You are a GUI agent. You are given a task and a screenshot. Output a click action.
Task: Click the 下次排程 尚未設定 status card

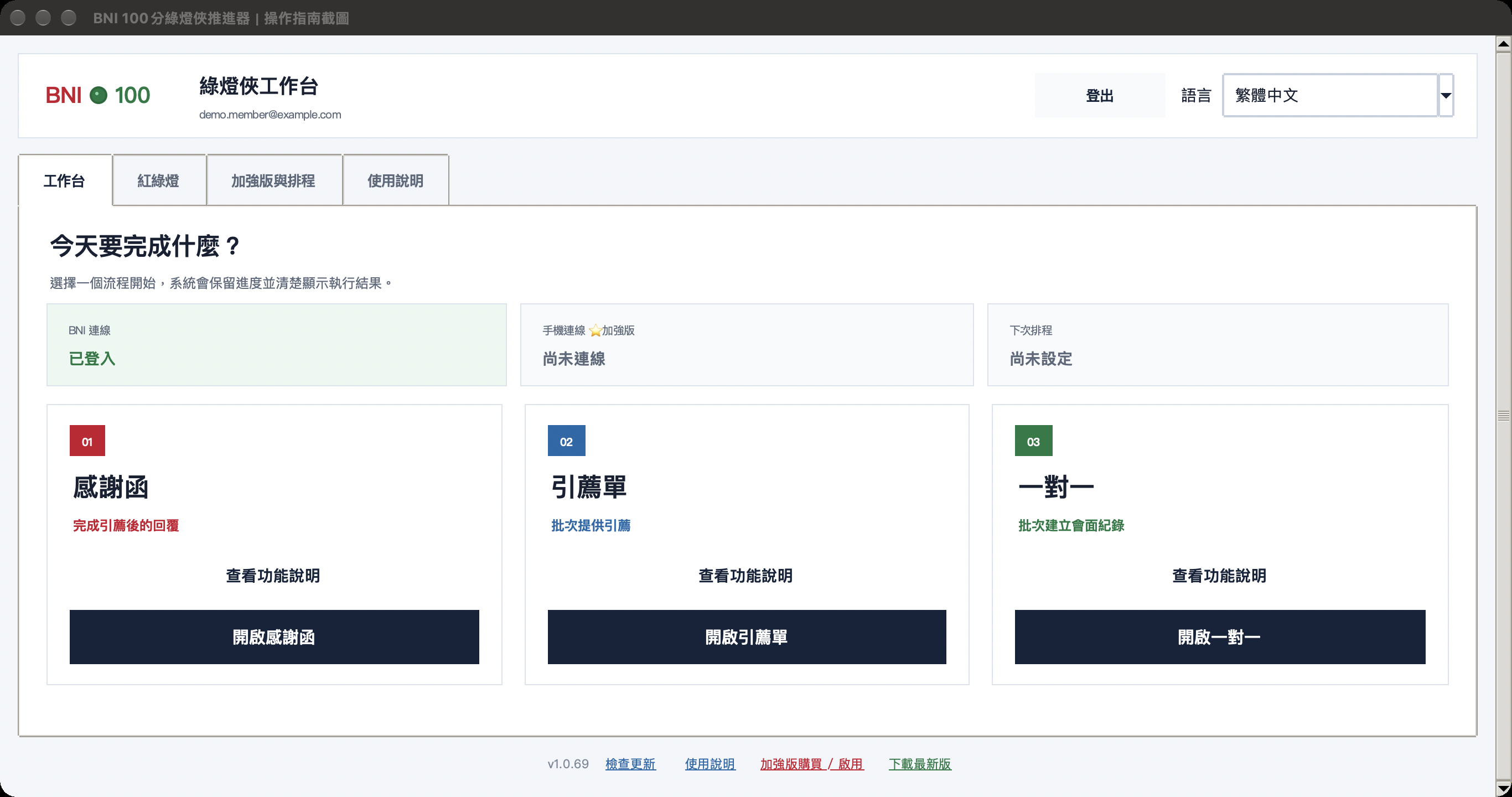tap(1218, 344)
